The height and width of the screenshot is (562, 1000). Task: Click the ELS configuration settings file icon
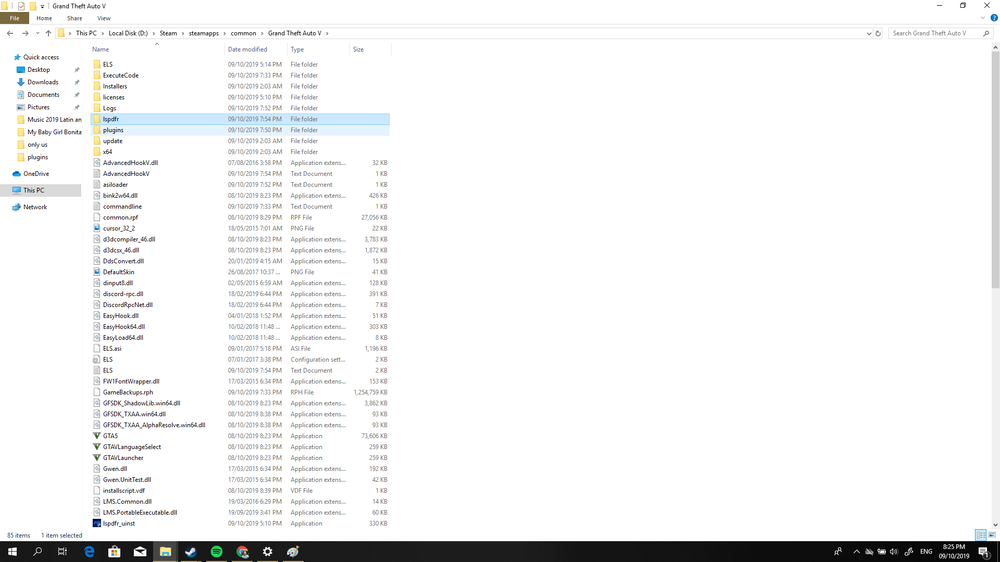click(97, 360)
